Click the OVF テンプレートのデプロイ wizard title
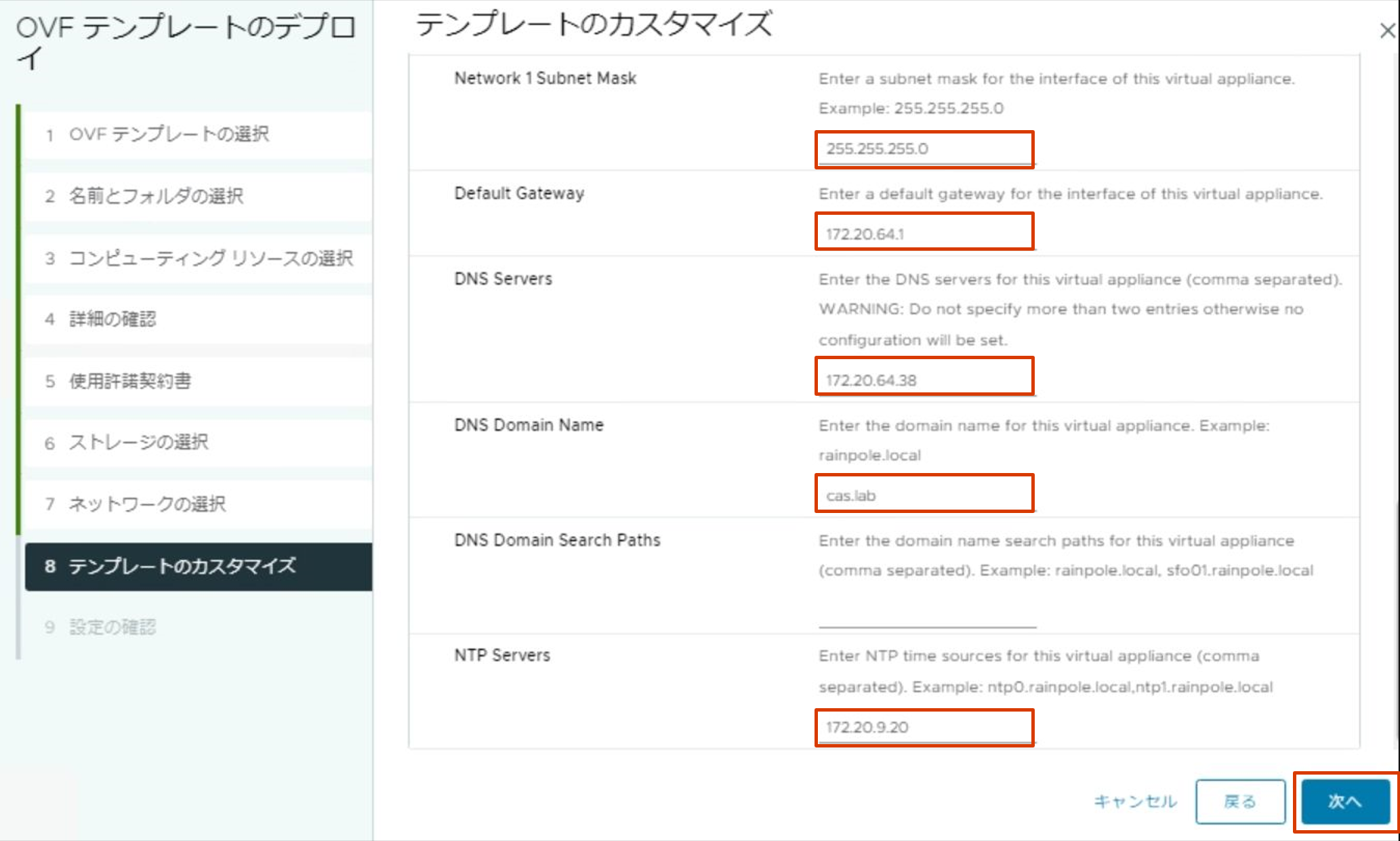 tap(185, 43)
